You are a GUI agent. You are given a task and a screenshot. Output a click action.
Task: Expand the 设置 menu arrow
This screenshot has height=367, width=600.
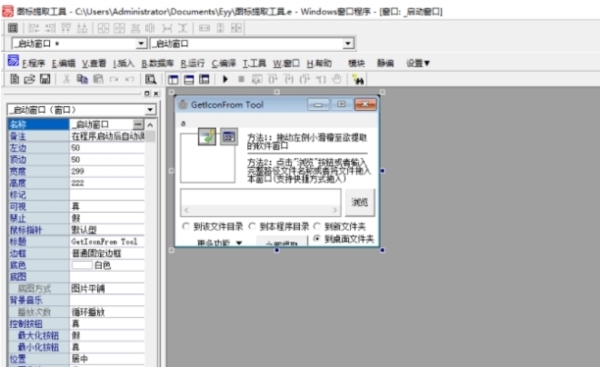427,63
